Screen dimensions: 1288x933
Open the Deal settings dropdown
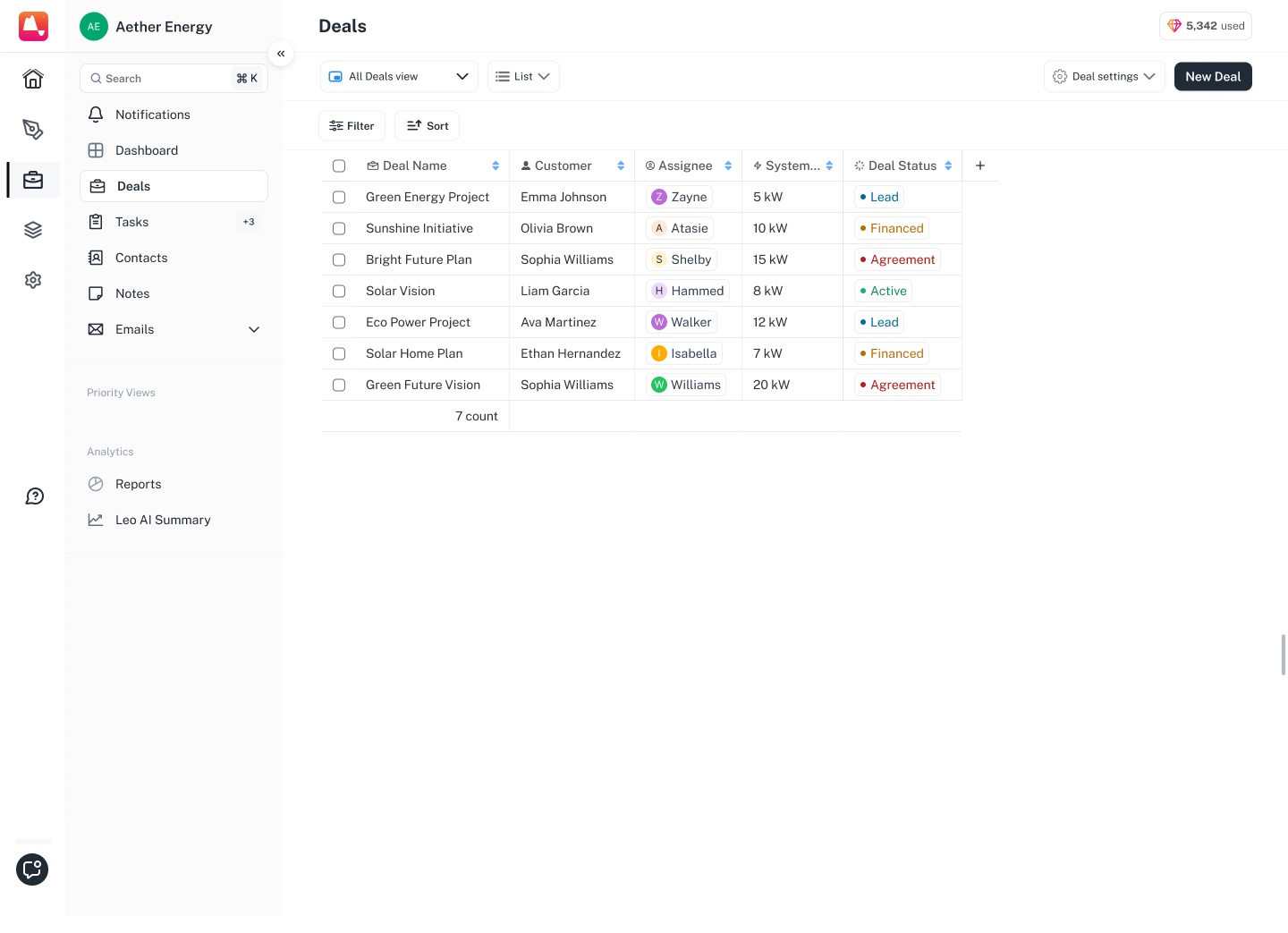click(1105, 76)
